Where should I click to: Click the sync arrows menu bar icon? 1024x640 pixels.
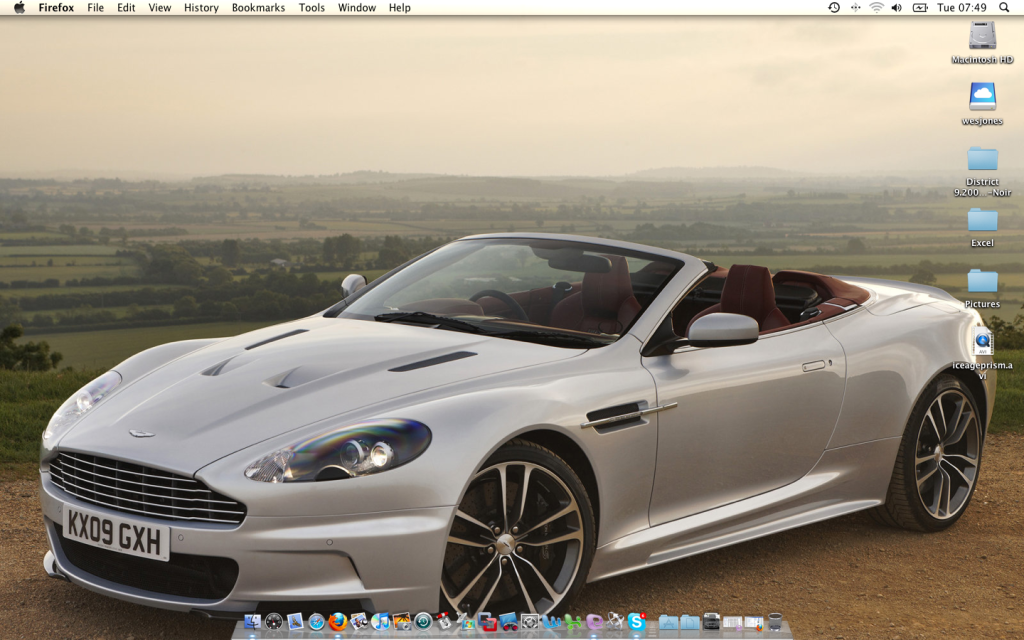[856, 8]
